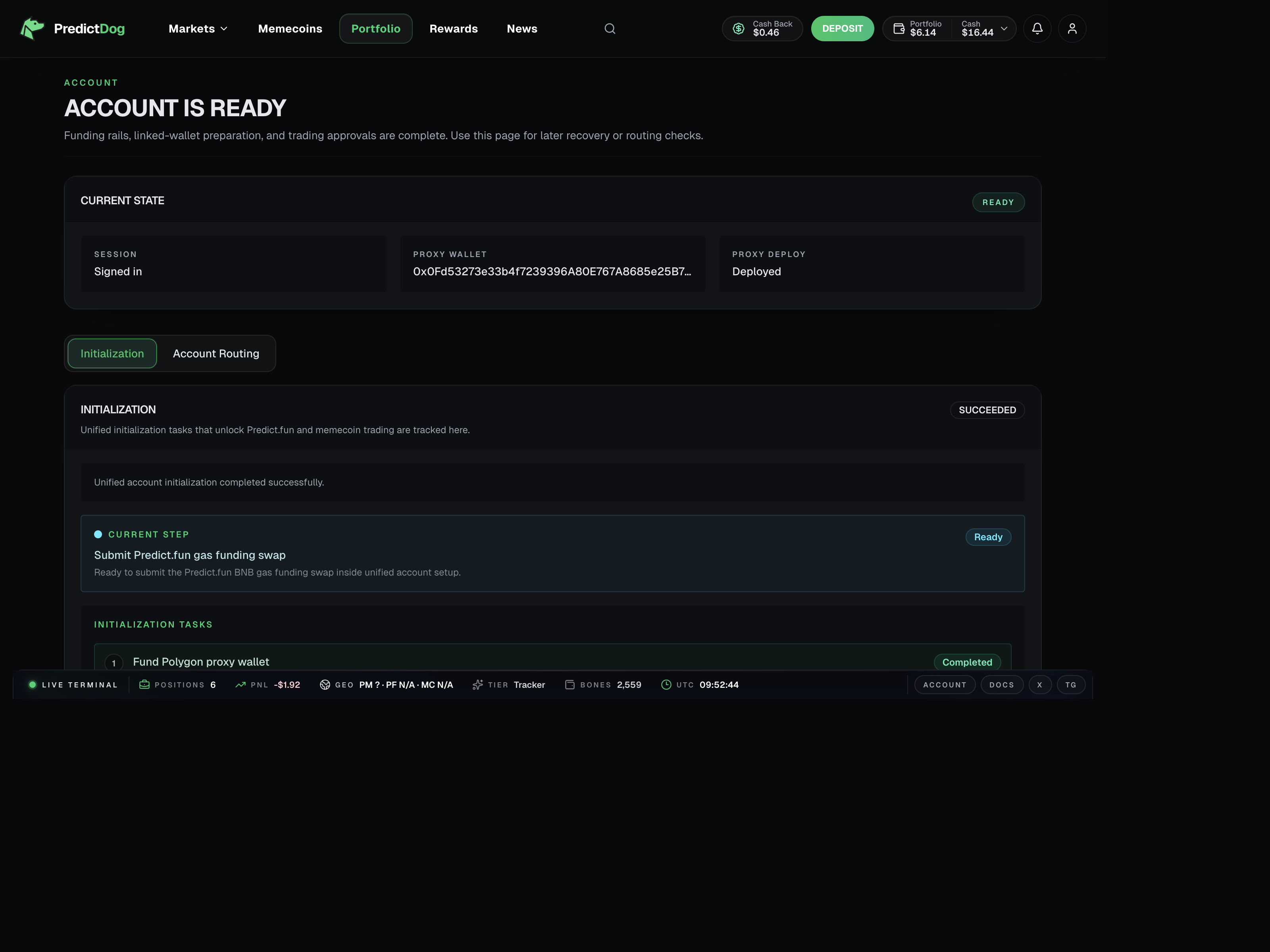
Task: Open the X social link button
Action: click(x=1039, y=685)
